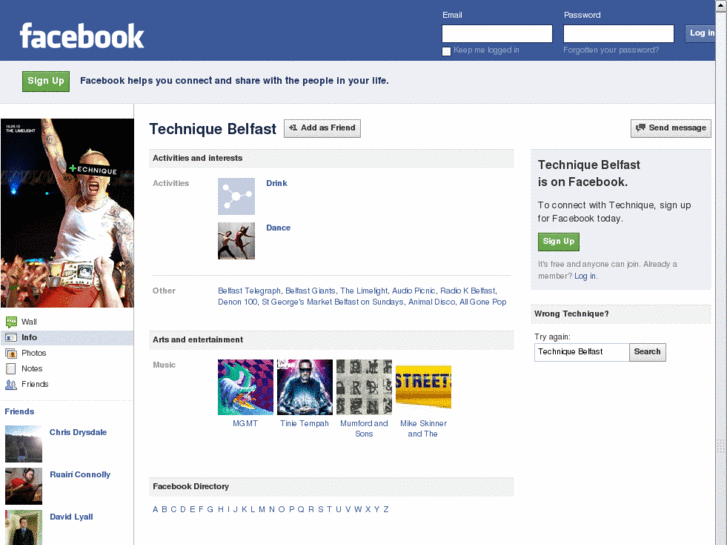The height and width of the screenshot is (545, 727).
Task: Click the Log in link for members
Action: [585, 276]
